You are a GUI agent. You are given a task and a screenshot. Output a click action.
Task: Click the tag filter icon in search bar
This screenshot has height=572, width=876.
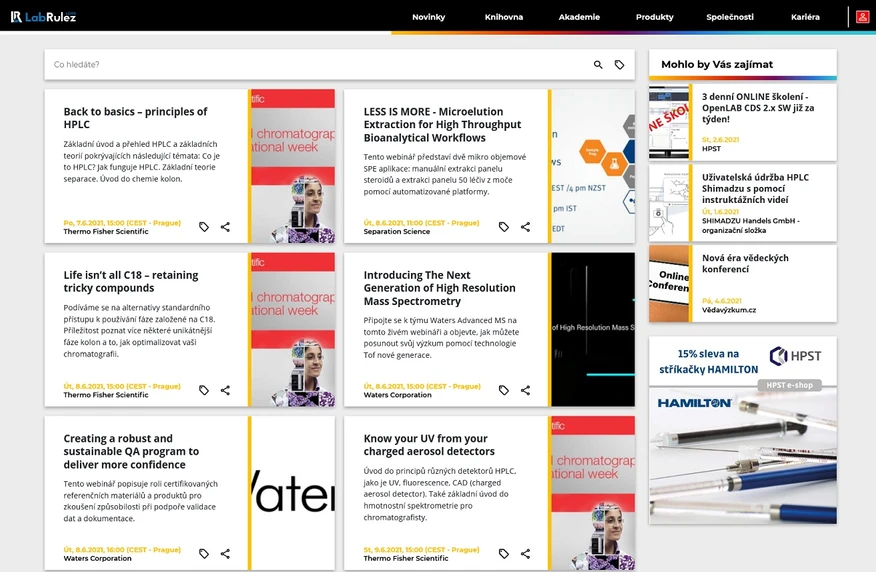pos(620,65)
